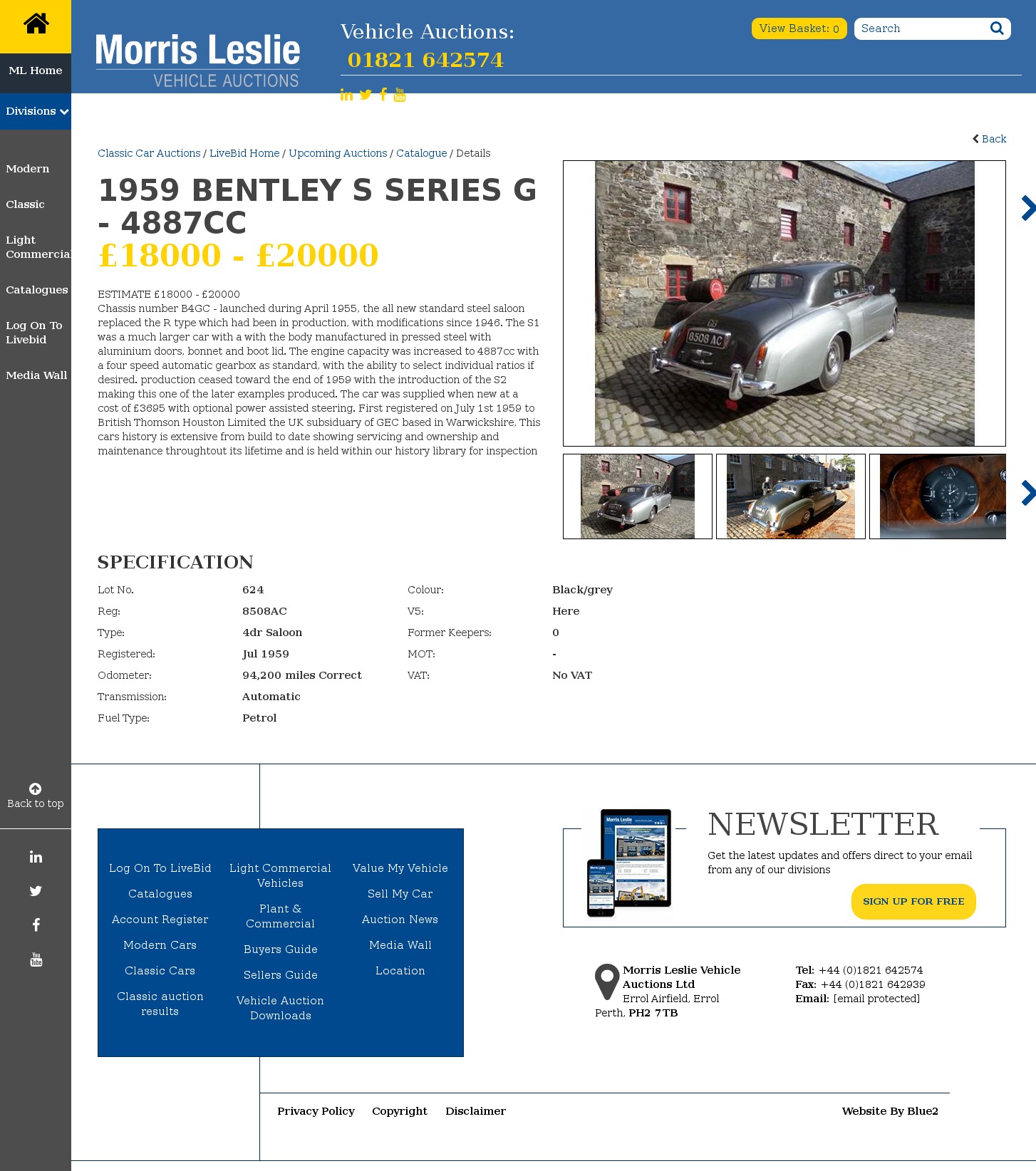Open footer Account Register link
The height and width of the screenshot is (1171, 1036).
pos(160,920)
